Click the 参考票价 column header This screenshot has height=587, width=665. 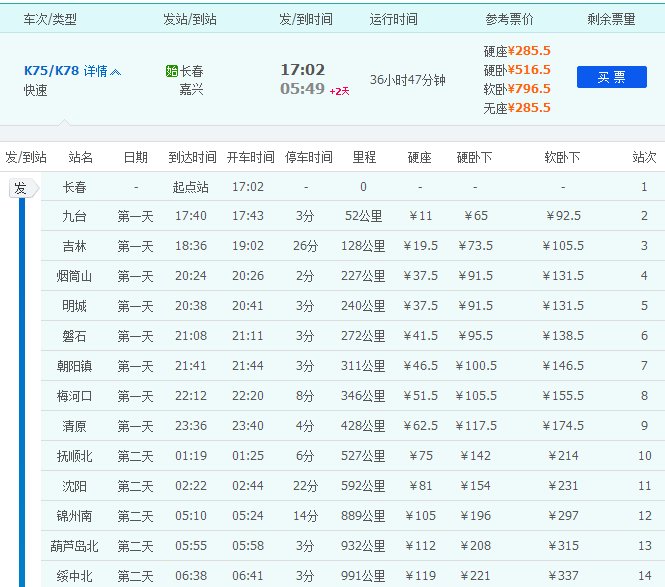(x=509, y=19)
